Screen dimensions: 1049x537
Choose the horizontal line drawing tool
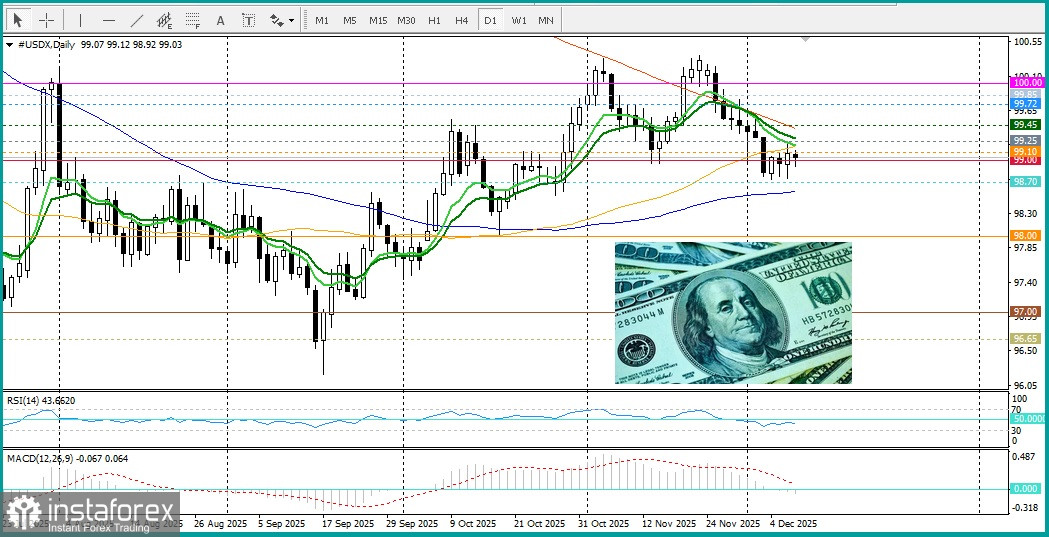click(x=109, y=21)
